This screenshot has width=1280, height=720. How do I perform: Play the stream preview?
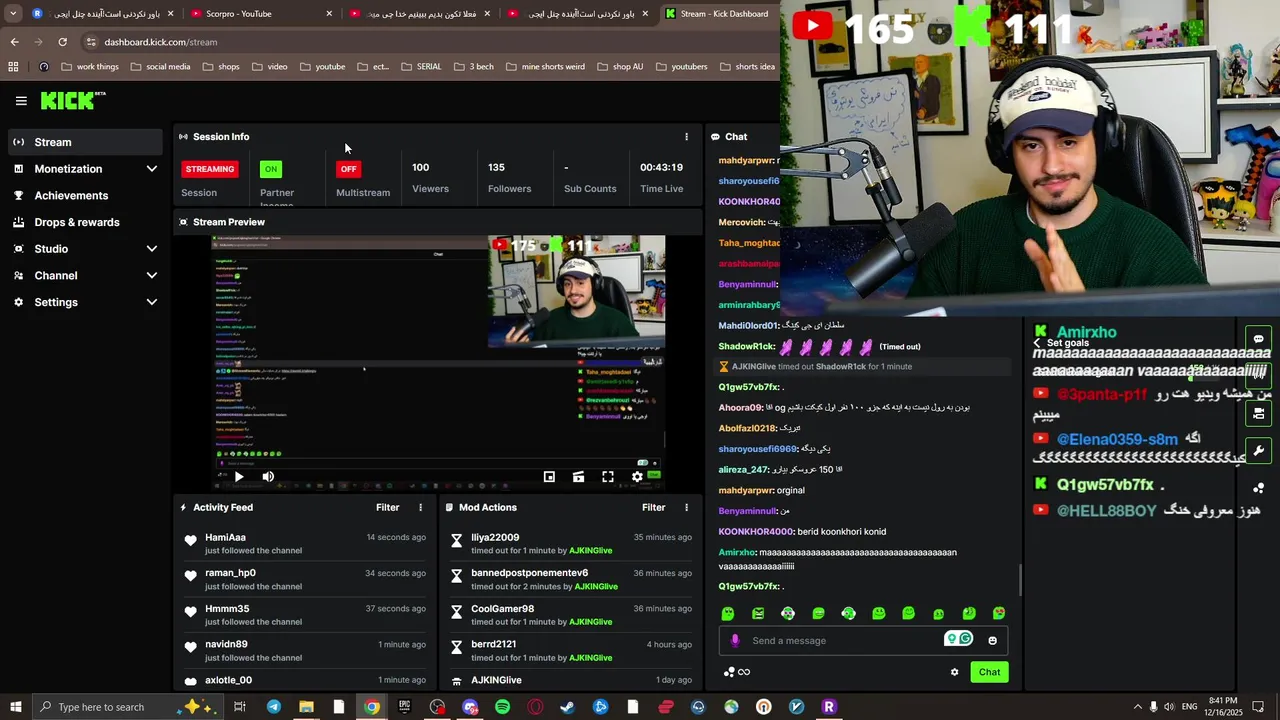coord(239,477)
